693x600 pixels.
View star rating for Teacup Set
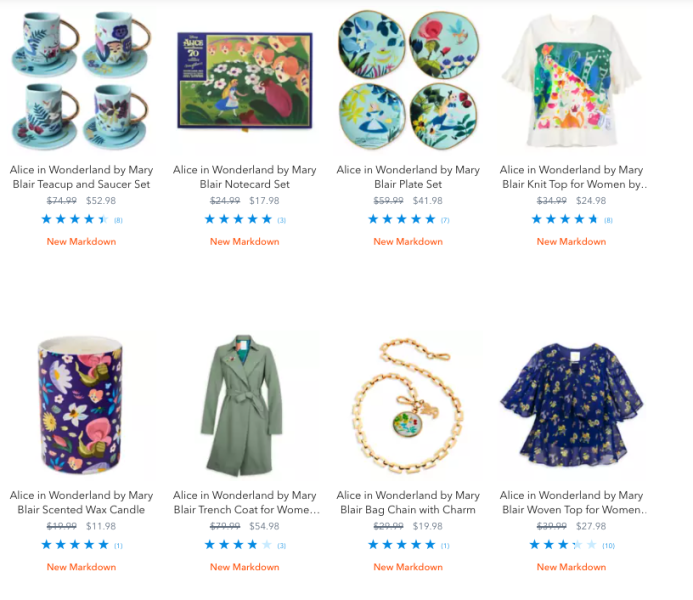click(75, 219)
